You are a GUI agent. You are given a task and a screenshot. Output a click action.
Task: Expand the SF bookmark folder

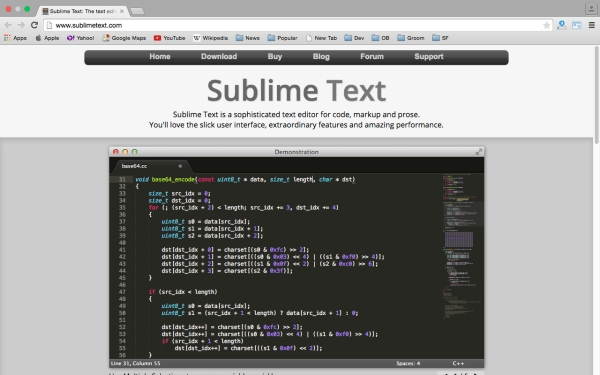440,38
